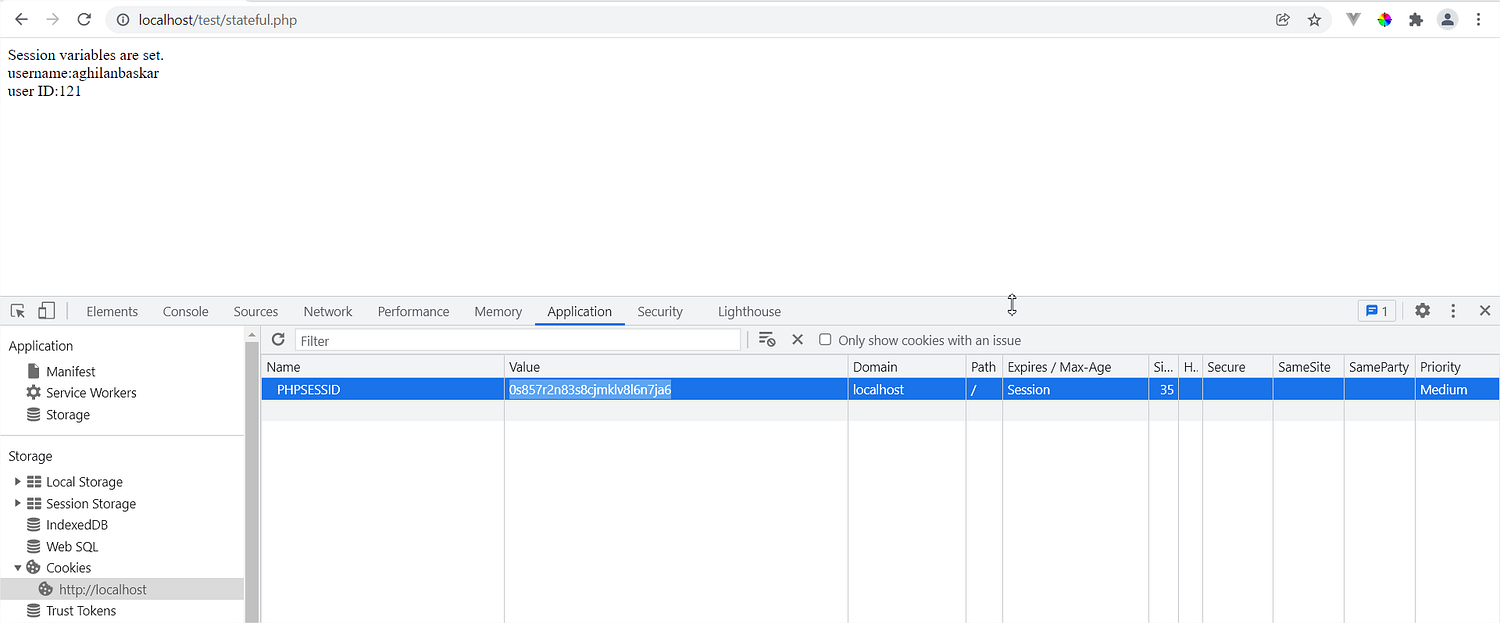Sort cookies by Value column
Image resolution: width=1500 pixels, height=623 pixels.
(676, 367)
